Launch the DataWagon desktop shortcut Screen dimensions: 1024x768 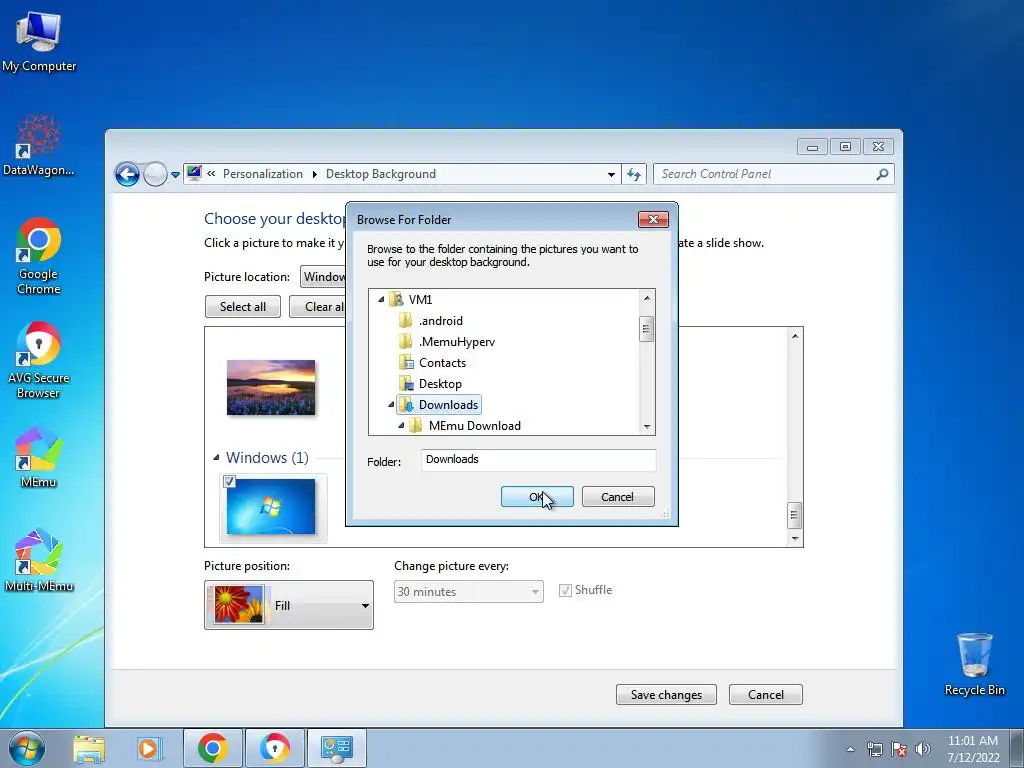click(39, 145)
